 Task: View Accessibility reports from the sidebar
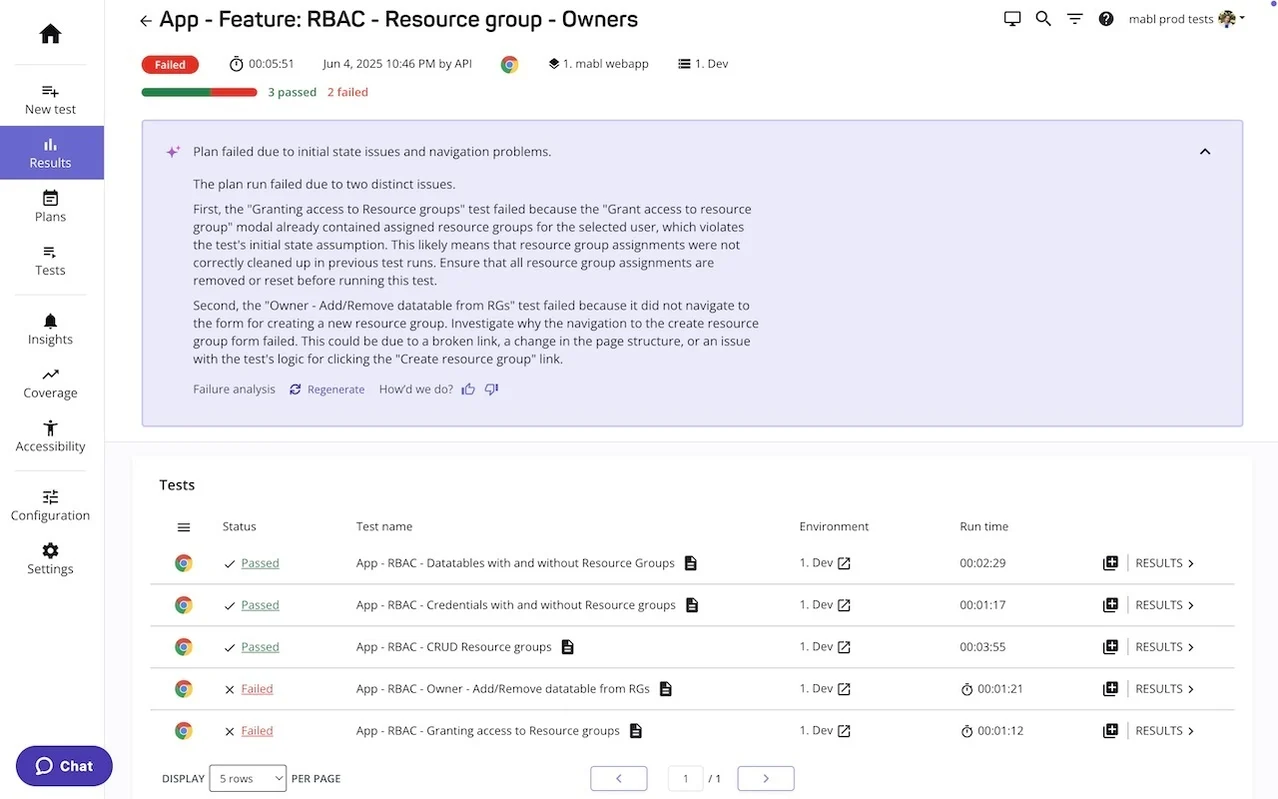point(49,437)
